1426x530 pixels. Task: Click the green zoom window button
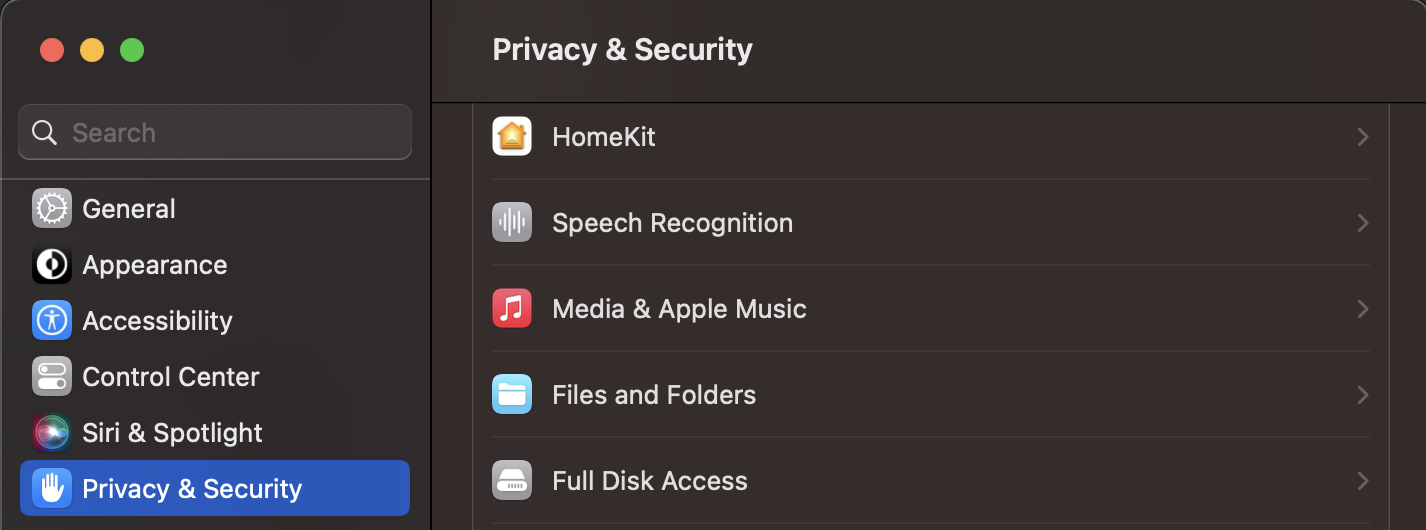132,50
